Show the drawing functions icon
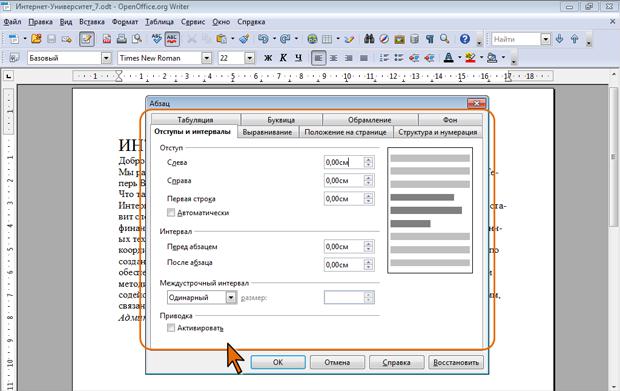The height and width of the screenshot is (391, 620). (349, 39)
